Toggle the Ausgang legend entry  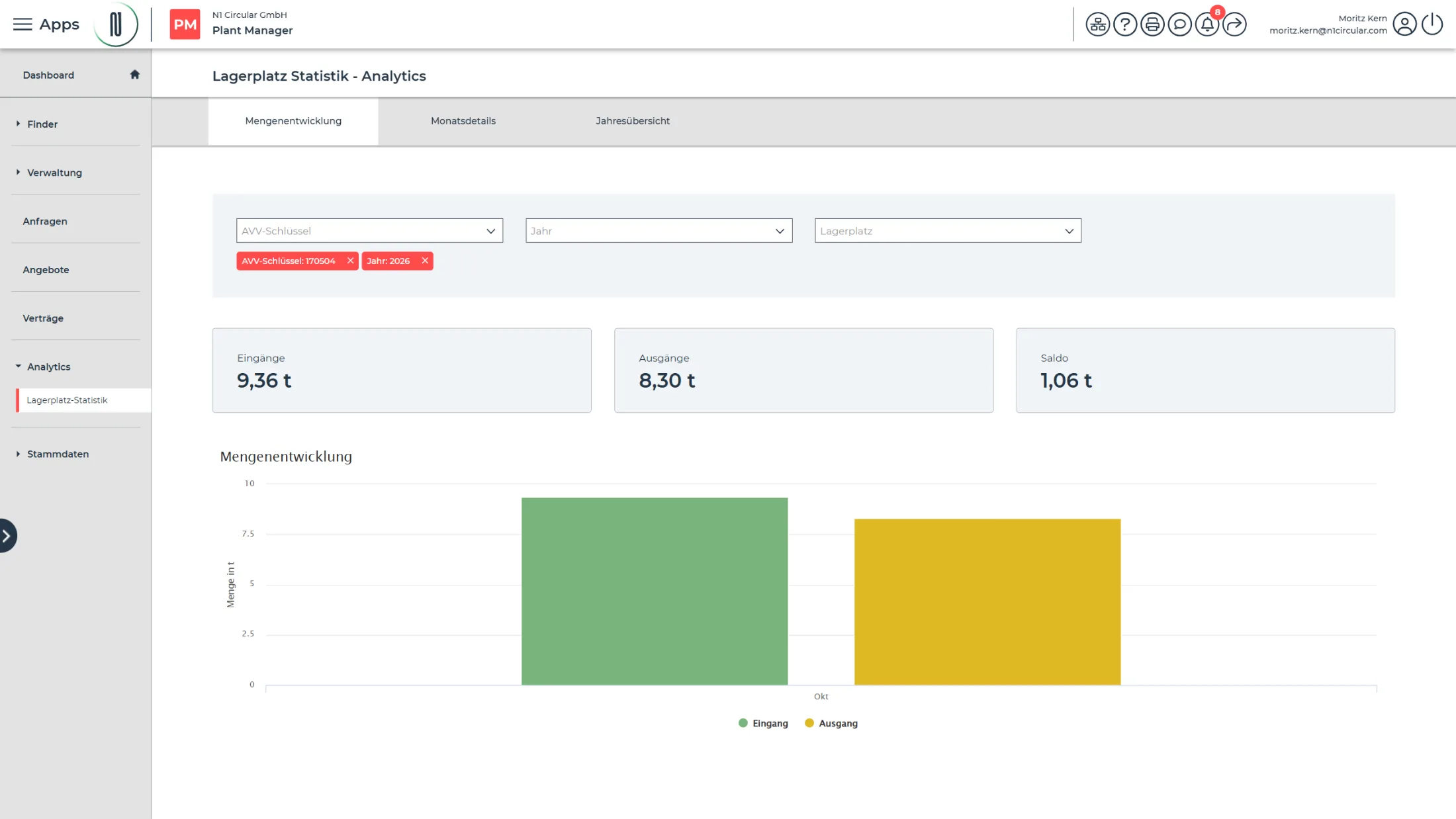(x=831, y=723)
